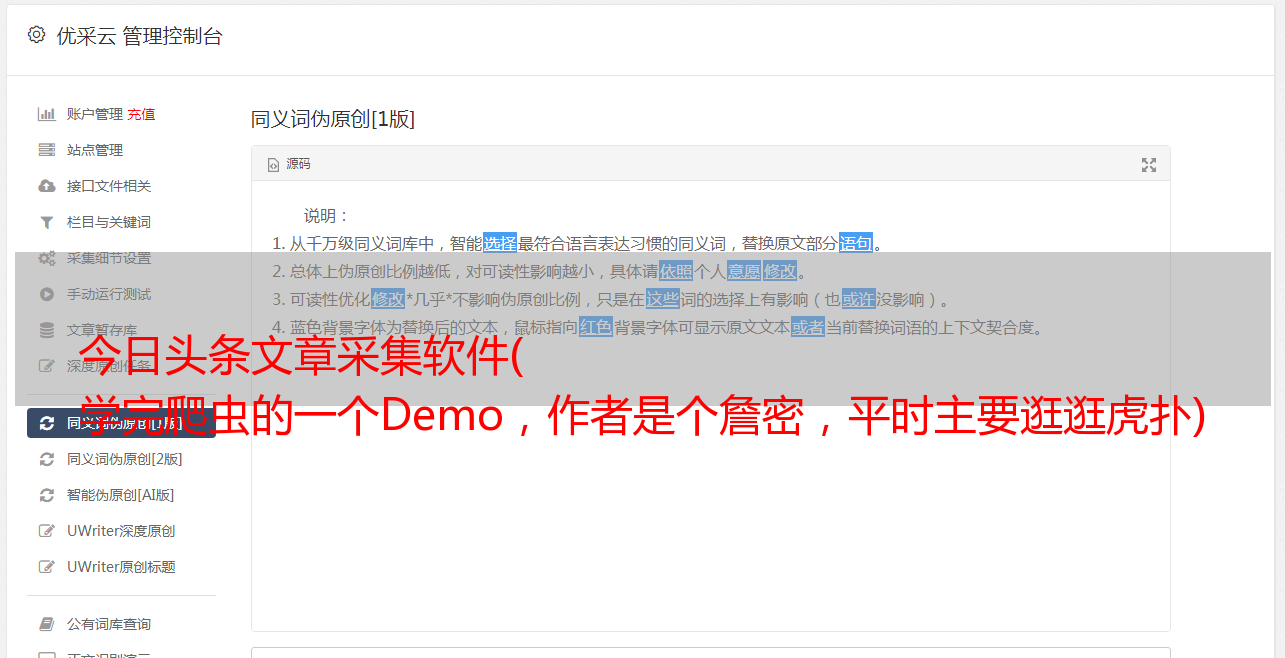This screenshot has width=1285, height=658.
Task: Click the 栏目与关键词 filter icon
Action: 46,222
